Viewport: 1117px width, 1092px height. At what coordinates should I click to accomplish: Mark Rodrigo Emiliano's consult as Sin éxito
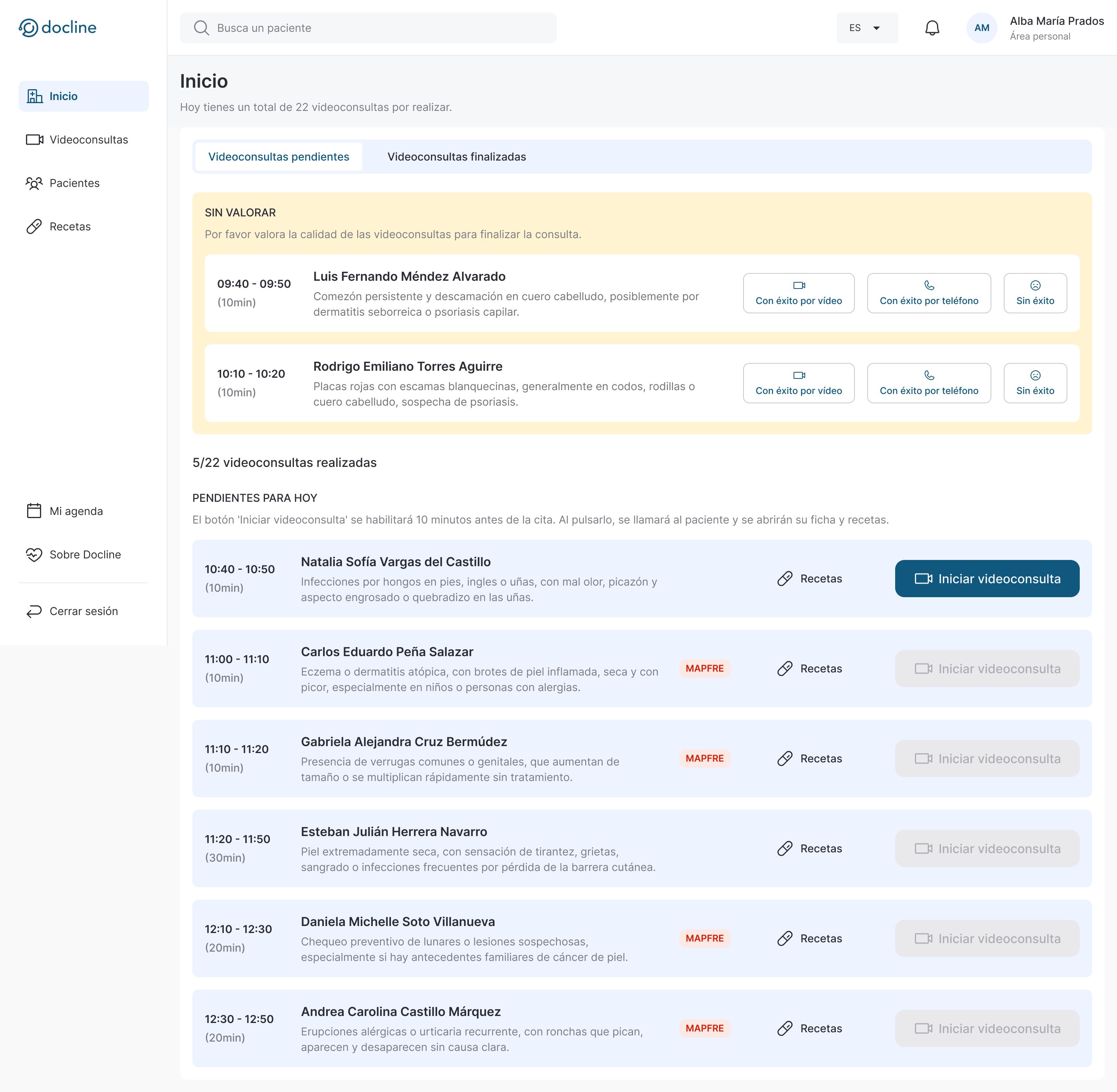1035,383
